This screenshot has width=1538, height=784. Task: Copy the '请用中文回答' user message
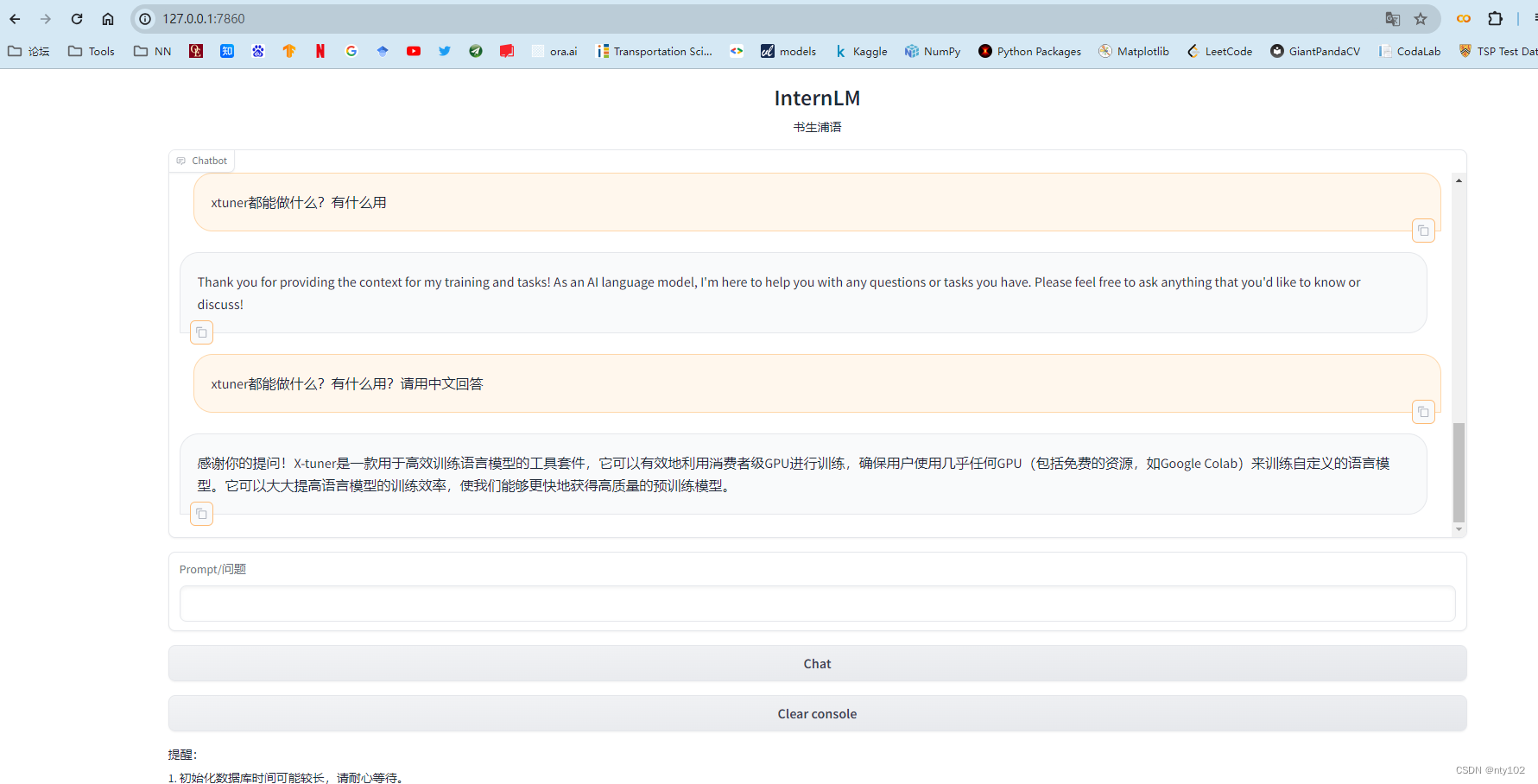click(x=1423, y=412)
